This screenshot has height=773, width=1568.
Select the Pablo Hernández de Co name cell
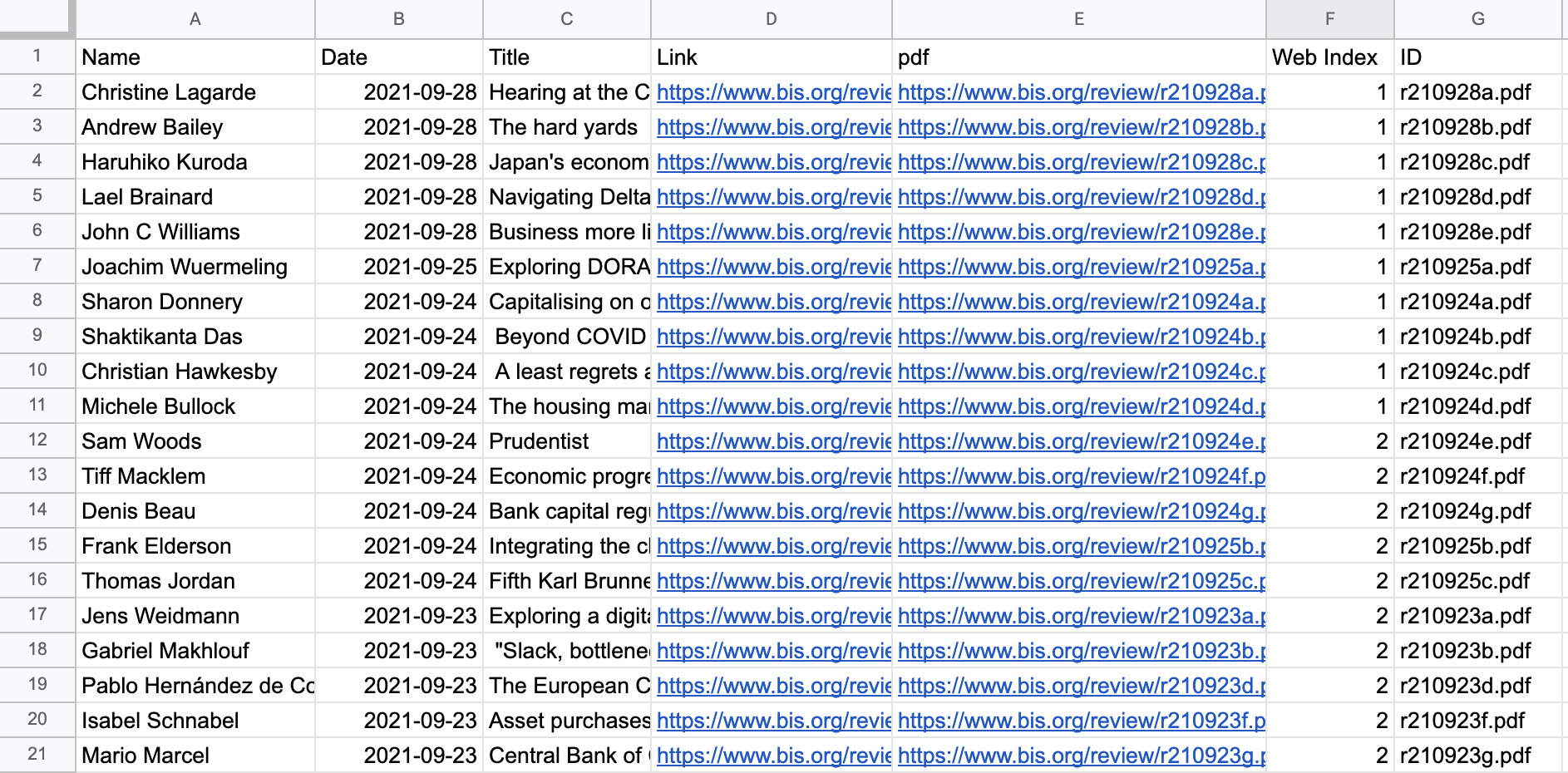pyautogui.click(x=197, y=686)
